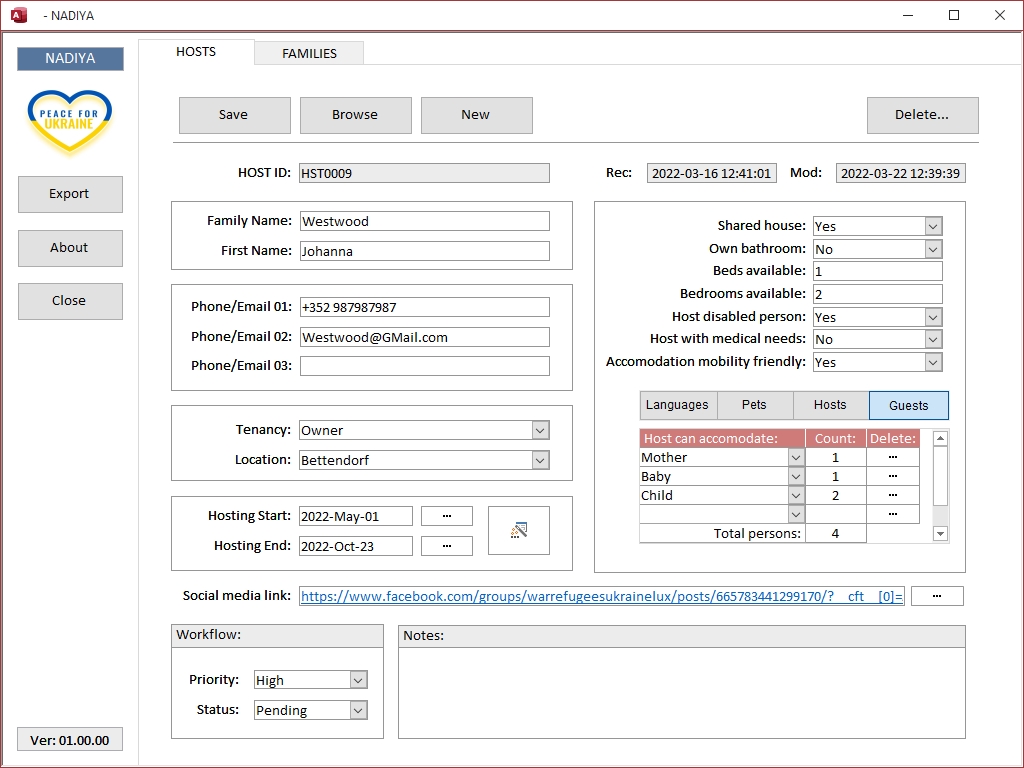
Task: Maximize the NADIYA window
Action: (x=953, y=15)
